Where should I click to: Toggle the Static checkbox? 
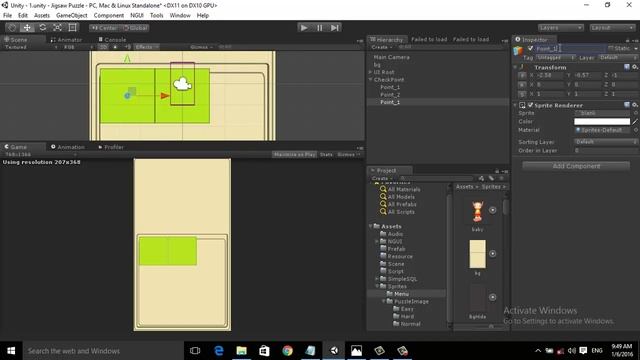pos(611,49)
